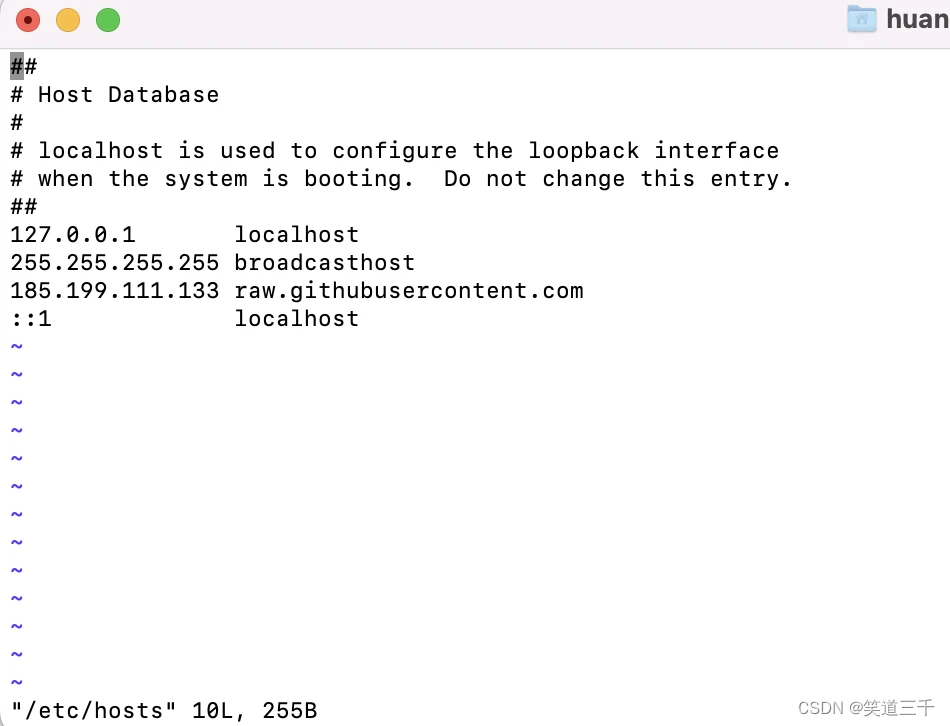
Task: Place cursor on the highlighted first # character
Action: (17, 66)
